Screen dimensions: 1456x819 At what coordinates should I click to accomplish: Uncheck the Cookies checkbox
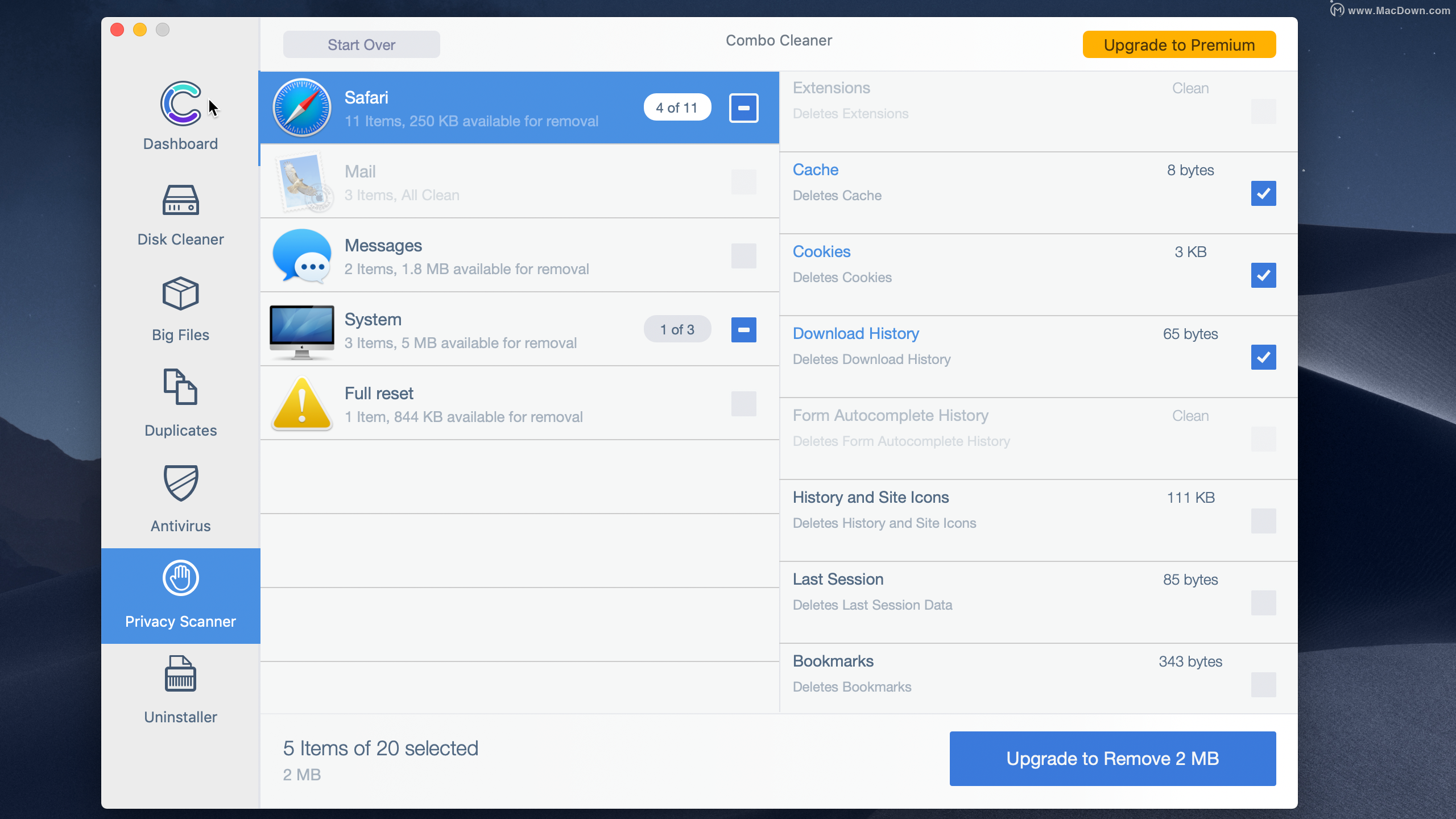[1264, 275]
